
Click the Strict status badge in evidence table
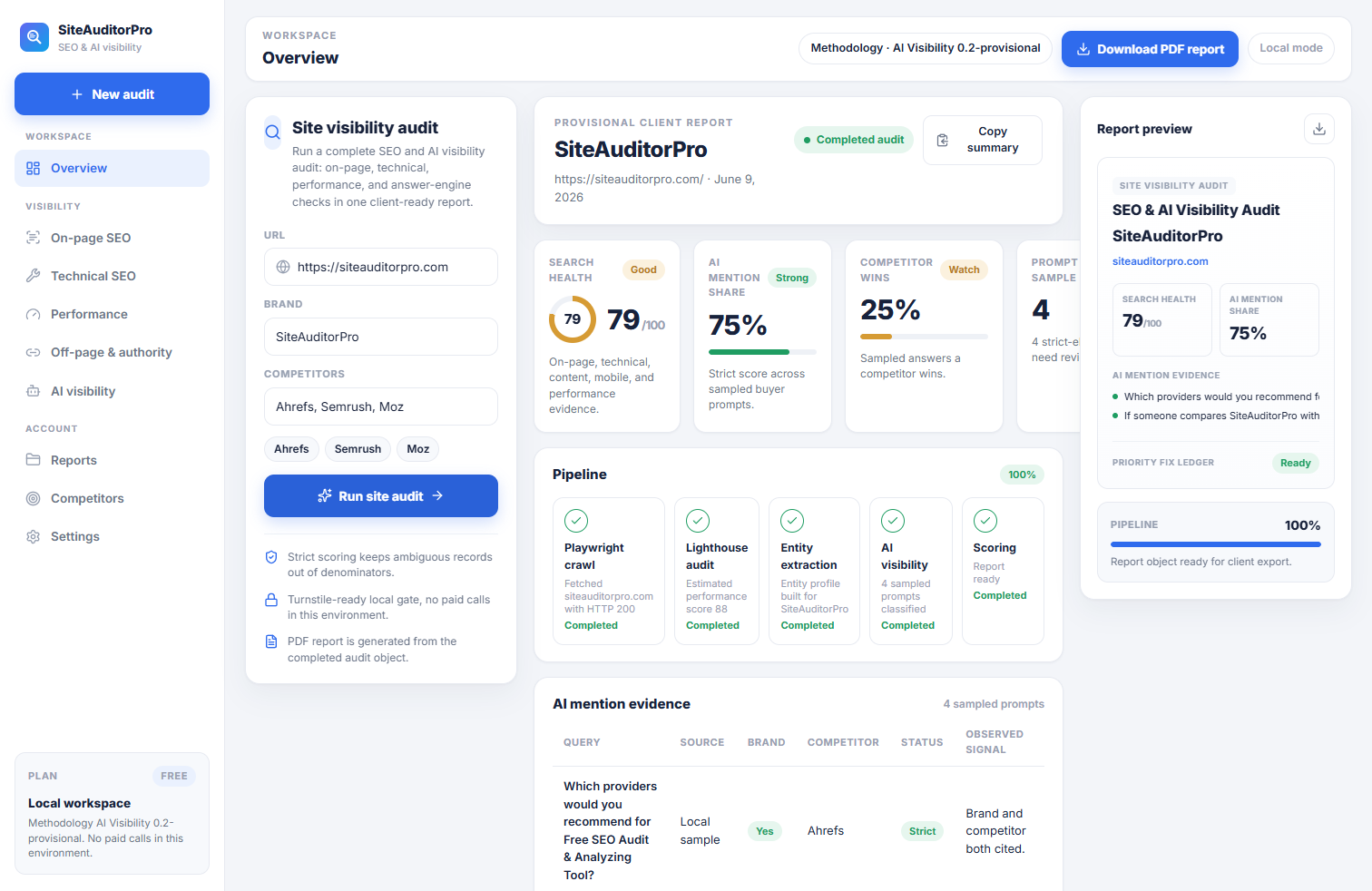pos(922,831)
